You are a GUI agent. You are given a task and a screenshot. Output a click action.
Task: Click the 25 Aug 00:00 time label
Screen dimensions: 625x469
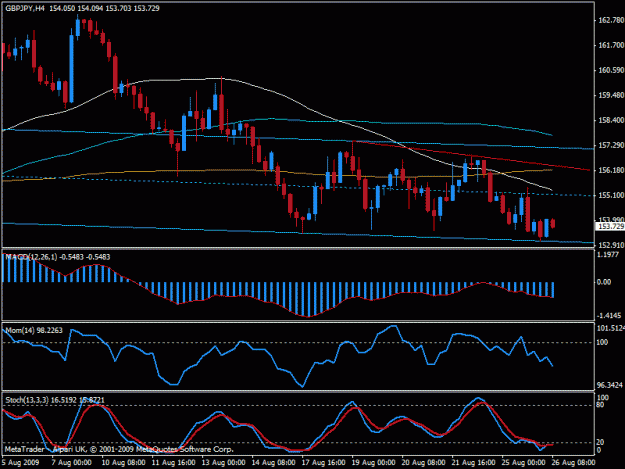click(523, 463)
